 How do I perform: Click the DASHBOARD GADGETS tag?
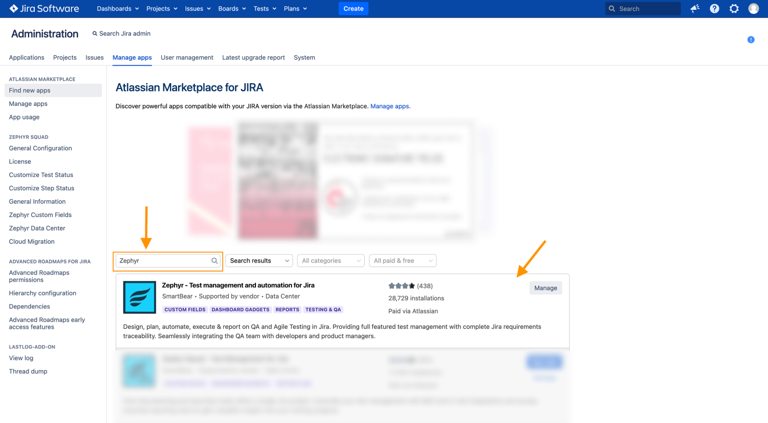240,309
